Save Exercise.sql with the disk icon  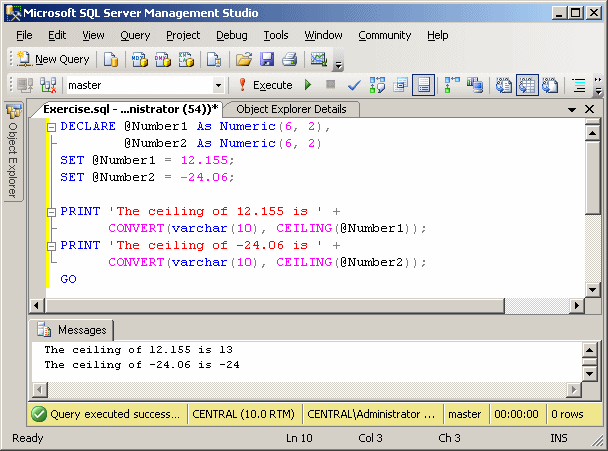pyautogui.click(x=267, y=59)
